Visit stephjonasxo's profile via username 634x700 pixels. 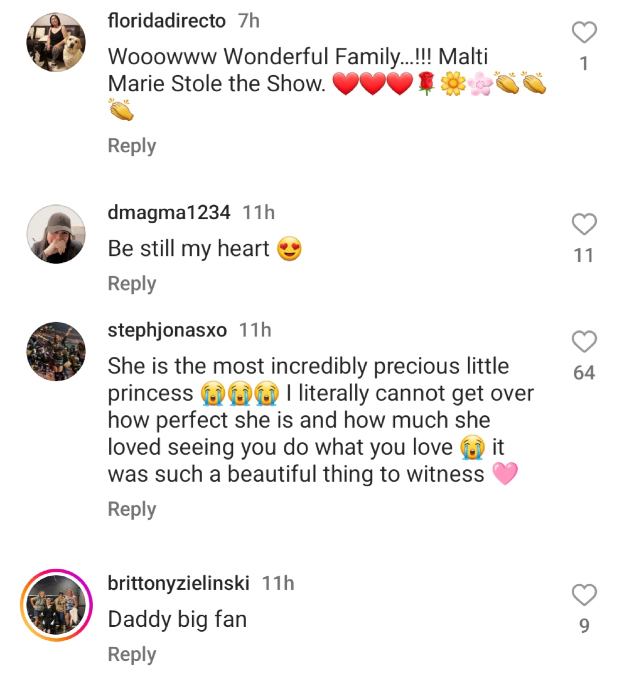167,330
